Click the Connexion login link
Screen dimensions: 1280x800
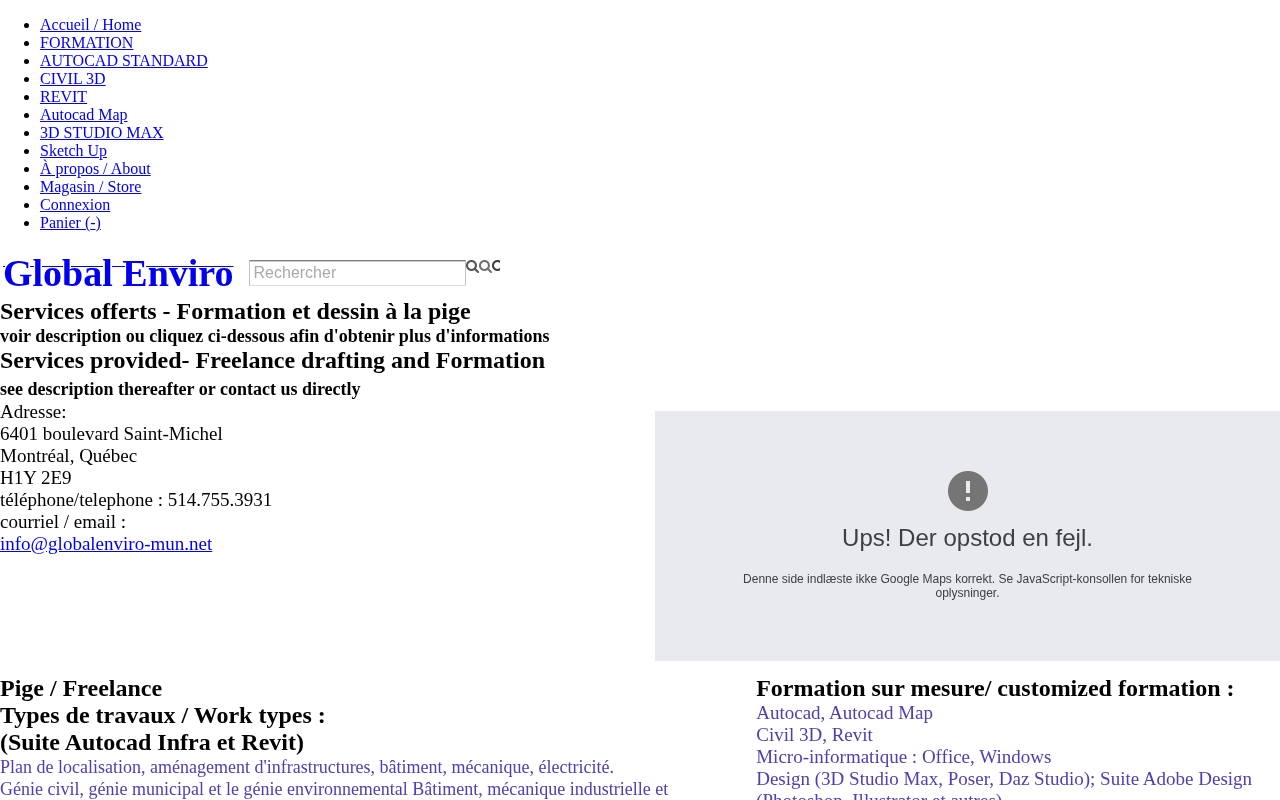(75, 205)
